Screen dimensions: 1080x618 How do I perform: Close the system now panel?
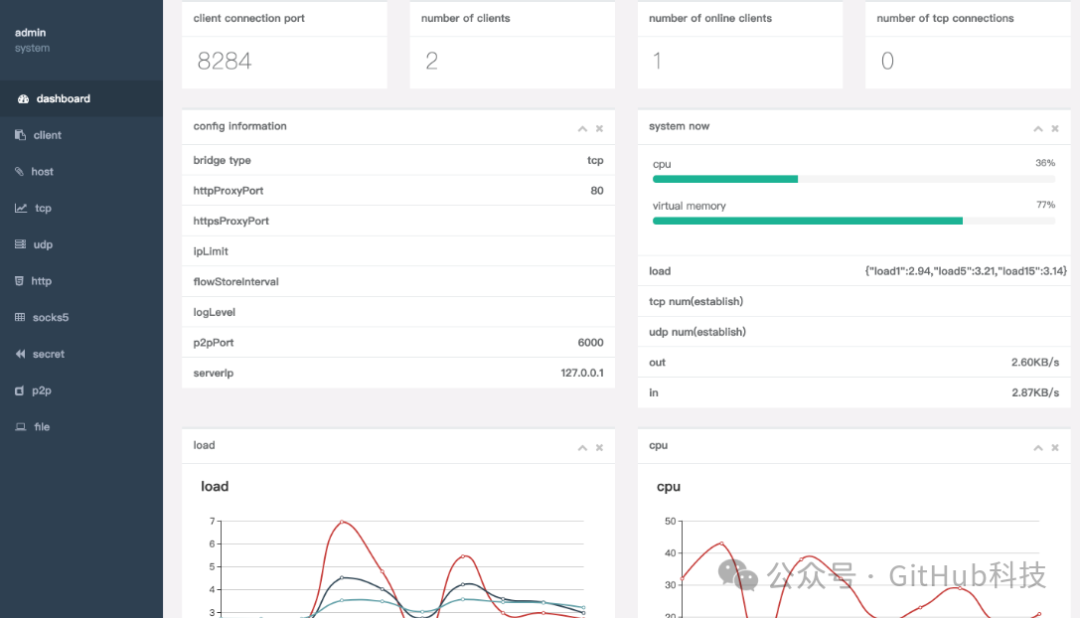pos(1055,129)
